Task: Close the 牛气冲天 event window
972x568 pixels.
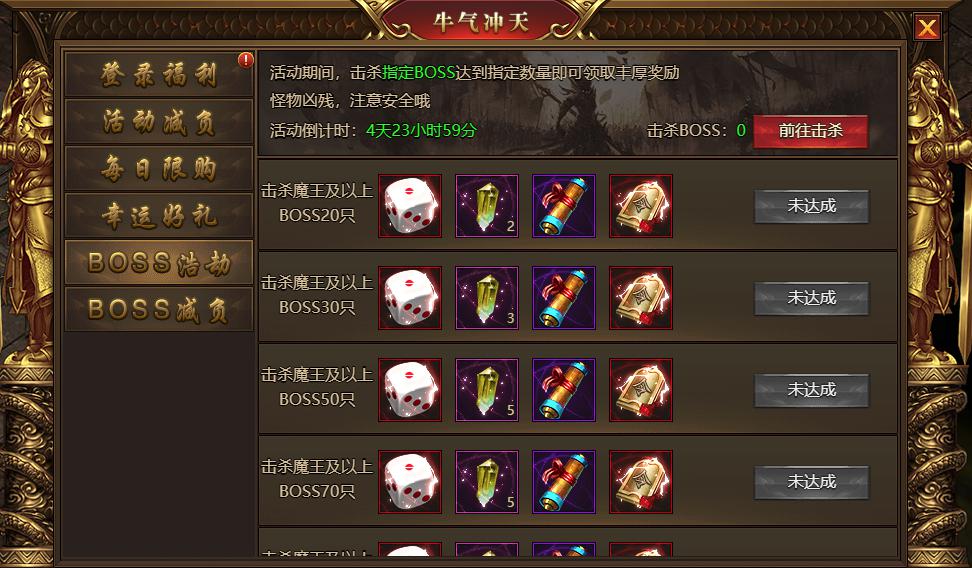Action: (927, 27)
